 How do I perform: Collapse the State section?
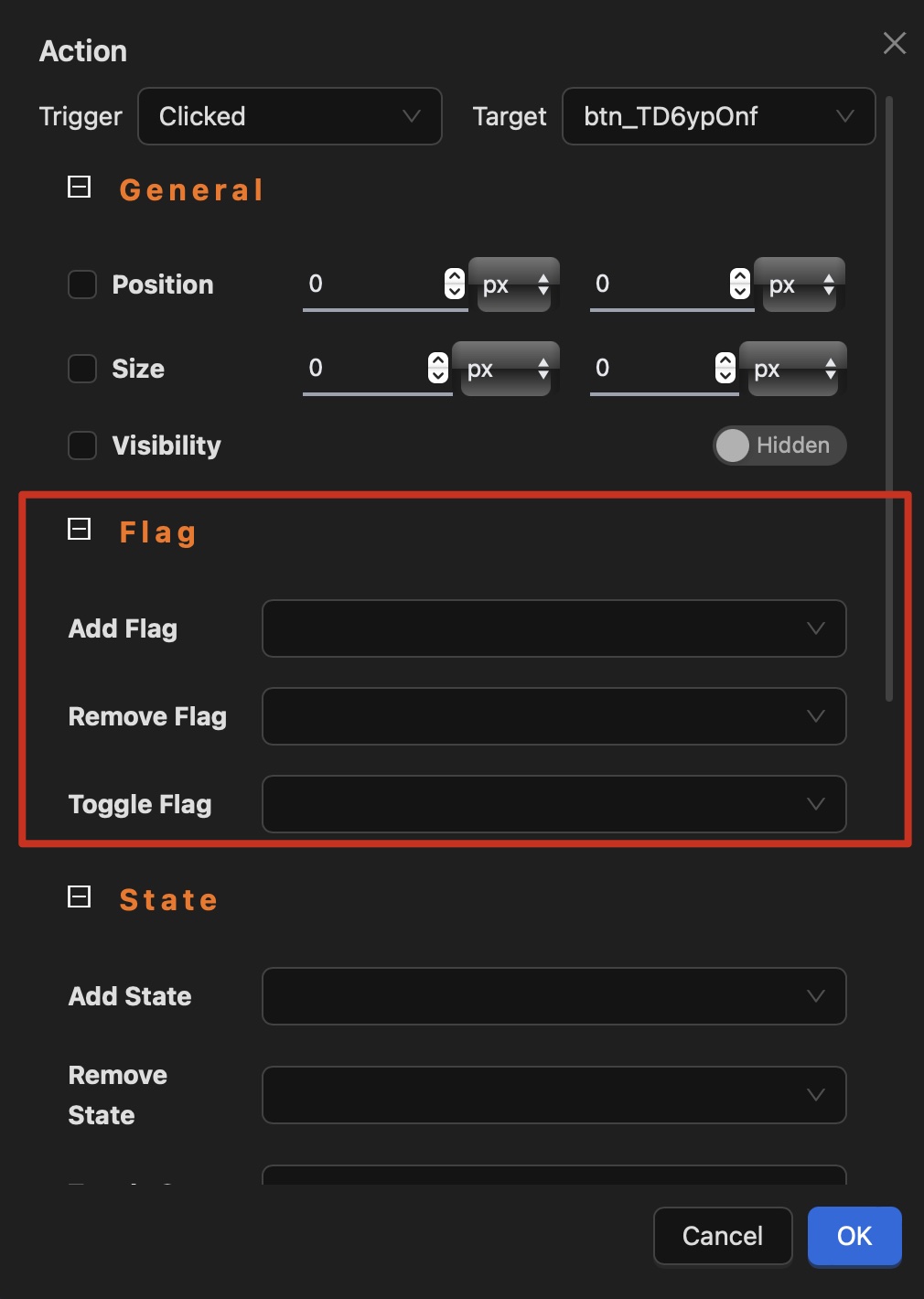tap(80, 897)
